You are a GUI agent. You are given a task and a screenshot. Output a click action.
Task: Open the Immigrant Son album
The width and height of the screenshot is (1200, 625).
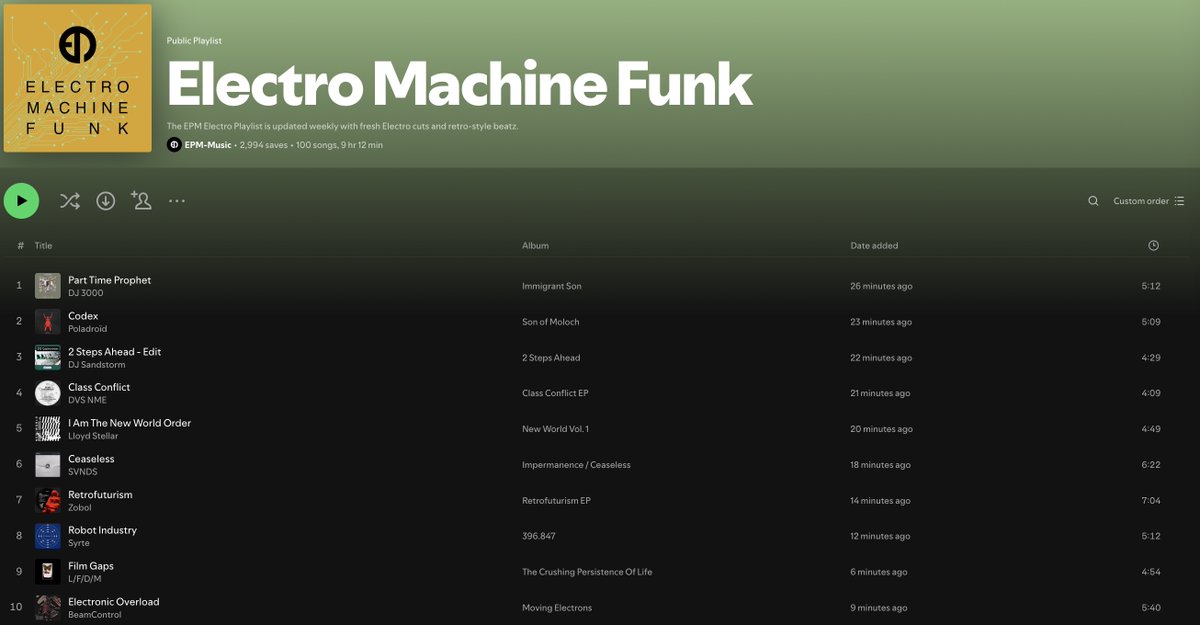click(551, 286)
